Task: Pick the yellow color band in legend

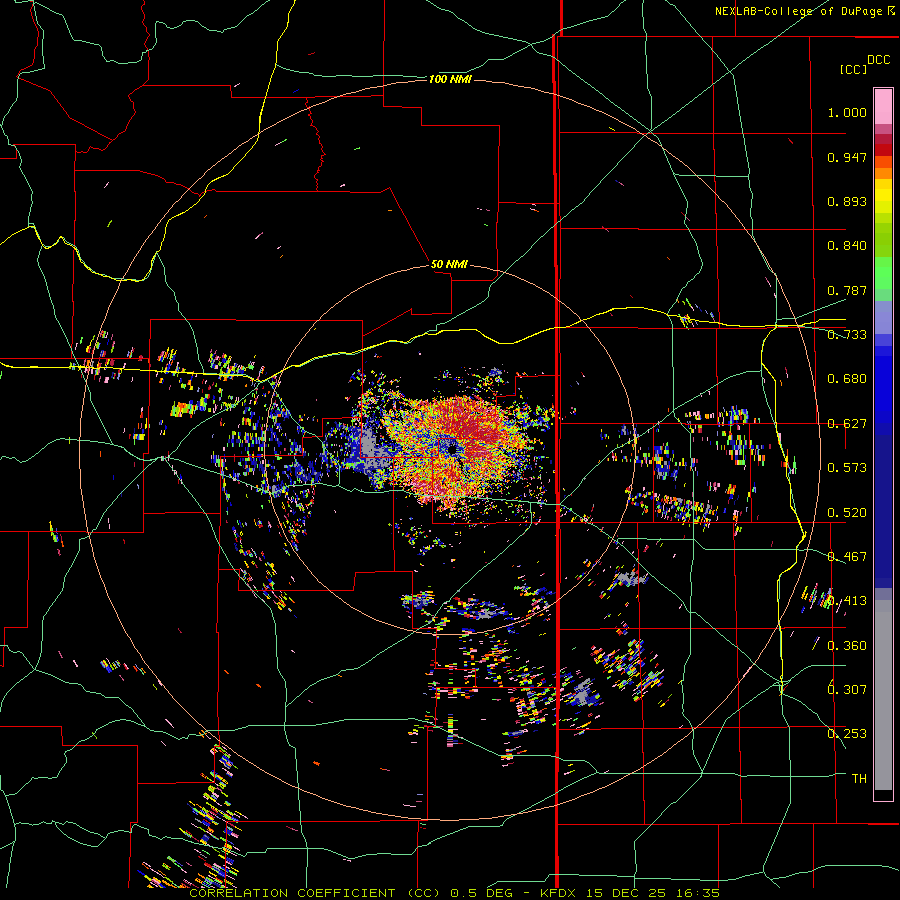Action: pyautogui.click(x=883, y=197)
